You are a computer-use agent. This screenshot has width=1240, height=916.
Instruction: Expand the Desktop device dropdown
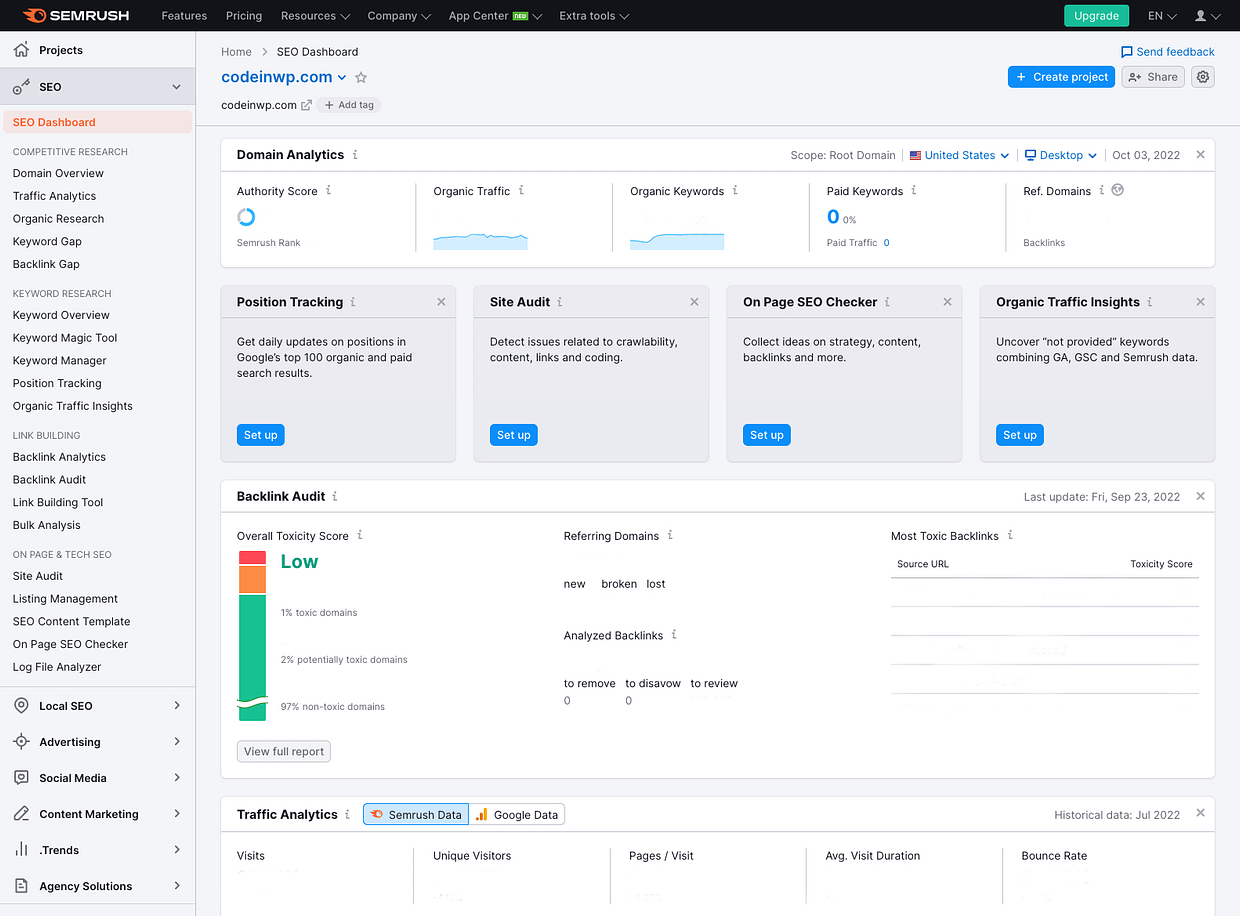[1060, 155]
